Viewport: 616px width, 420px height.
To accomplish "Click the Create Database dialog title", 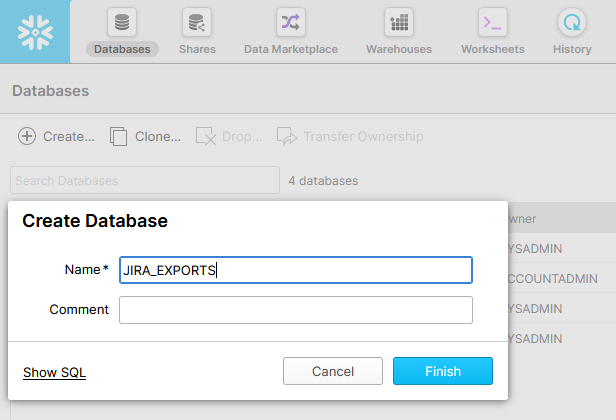I will coord(95,221).
